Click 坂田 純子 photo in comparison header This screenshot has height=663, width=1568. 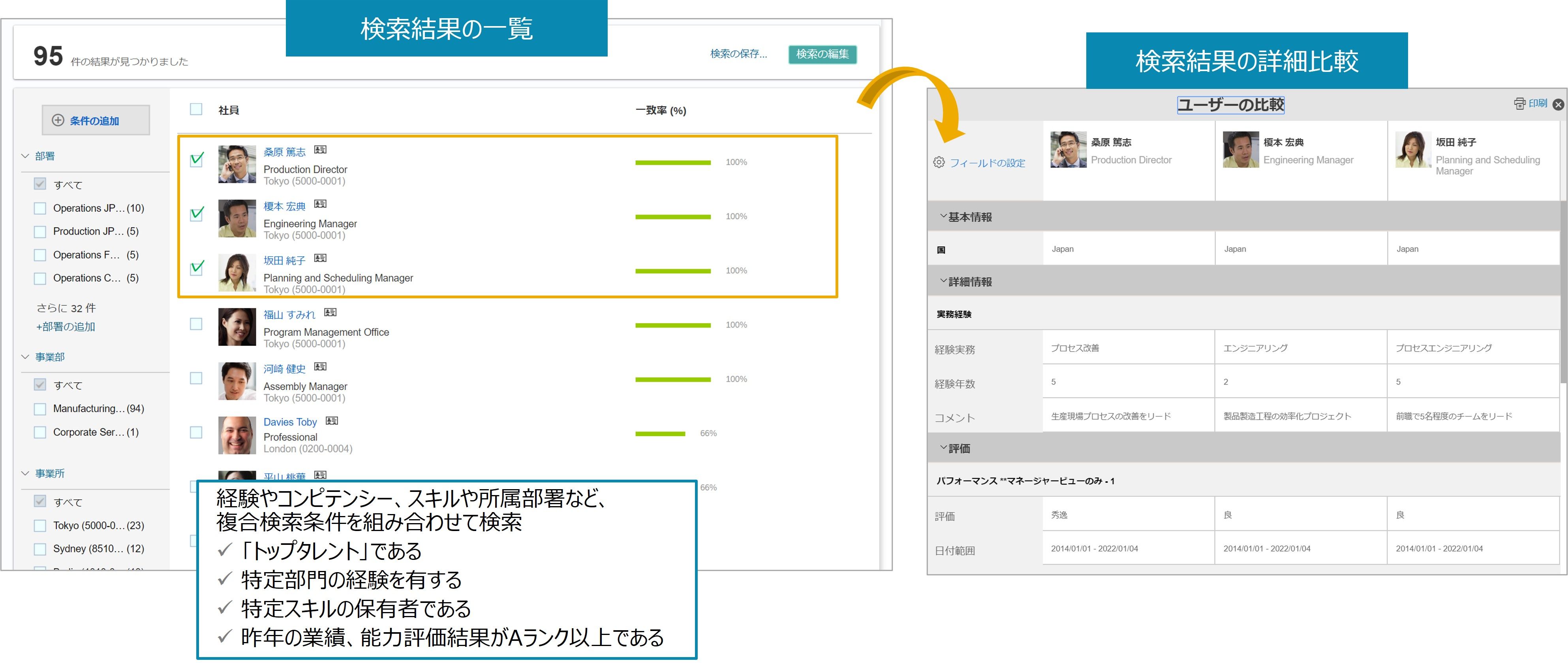coord(1413,149)
